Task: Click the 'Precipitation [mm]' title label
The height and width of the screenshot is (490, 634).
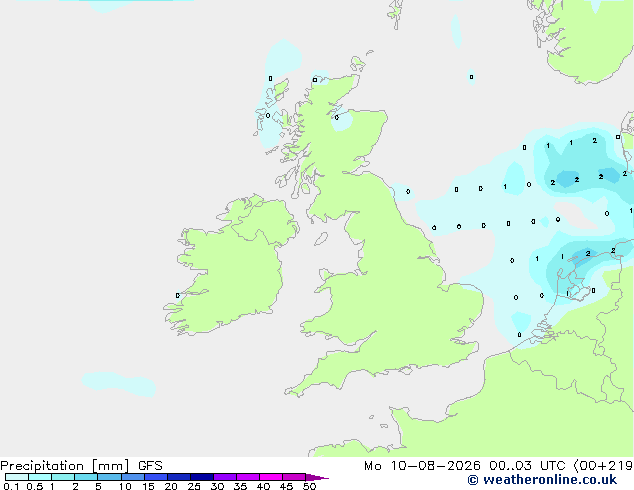Action: tap(65, 466)
